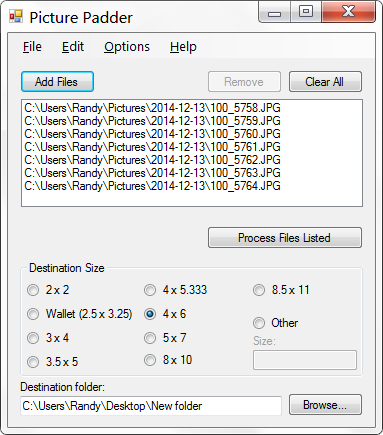The width and height of the screenshot is (383, 435).
Task: Select the 3 x 4 destination size
Action: 33,338
